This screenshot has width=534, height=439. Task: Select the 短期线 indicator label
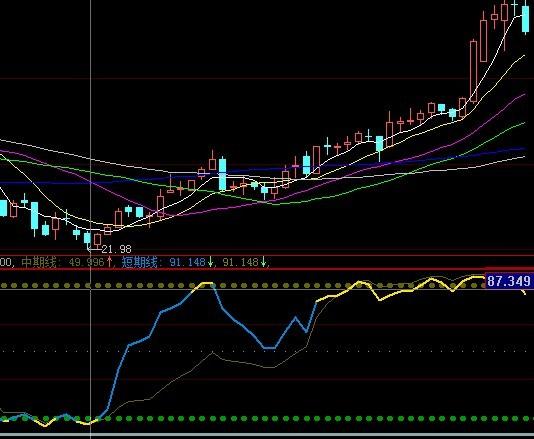pos(140,262)
